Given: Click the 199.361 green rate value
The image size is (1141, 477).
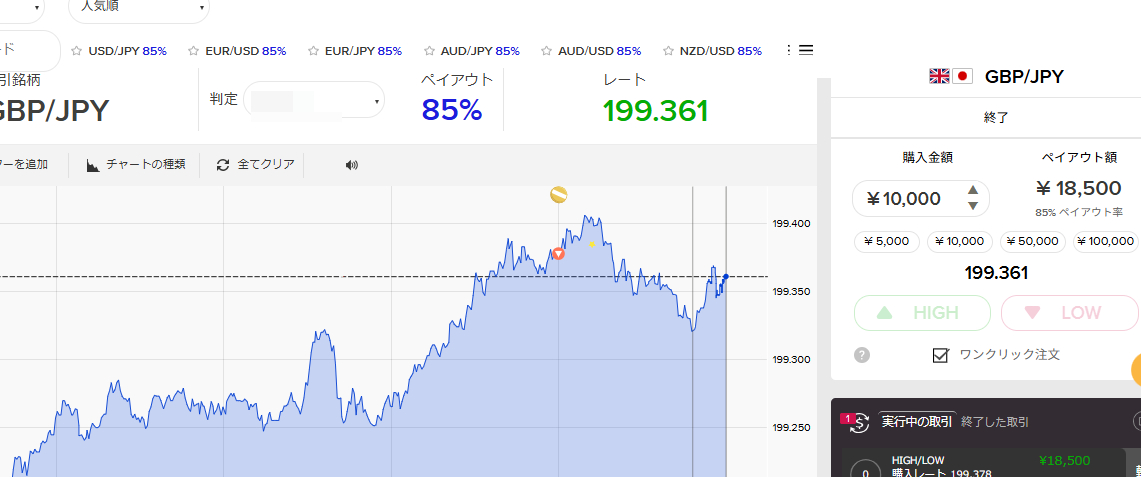Looking at the screenshot, I should click(x=656, y=111).
